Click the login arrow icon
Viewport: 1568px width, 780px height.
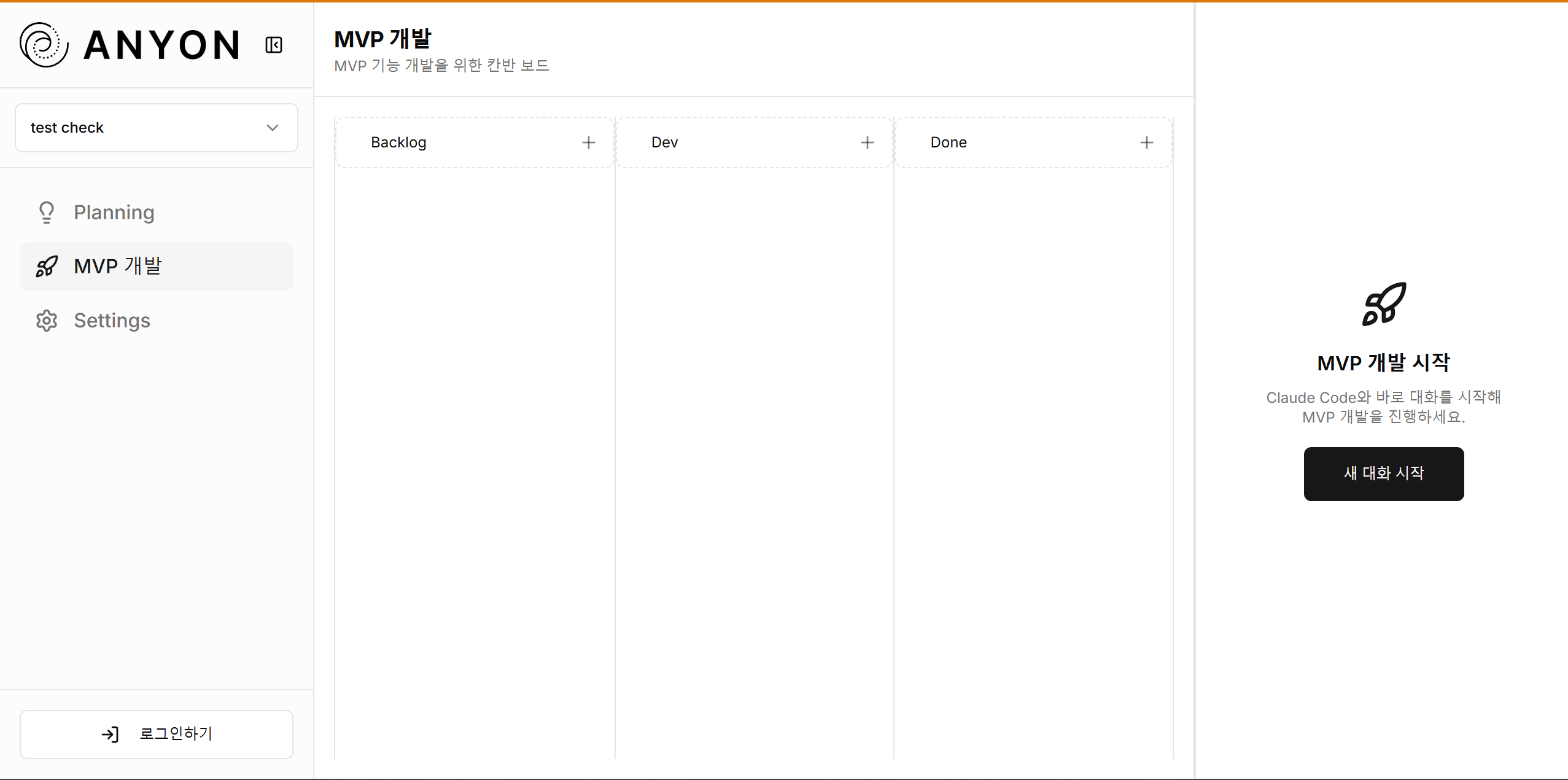click(110, 734)
